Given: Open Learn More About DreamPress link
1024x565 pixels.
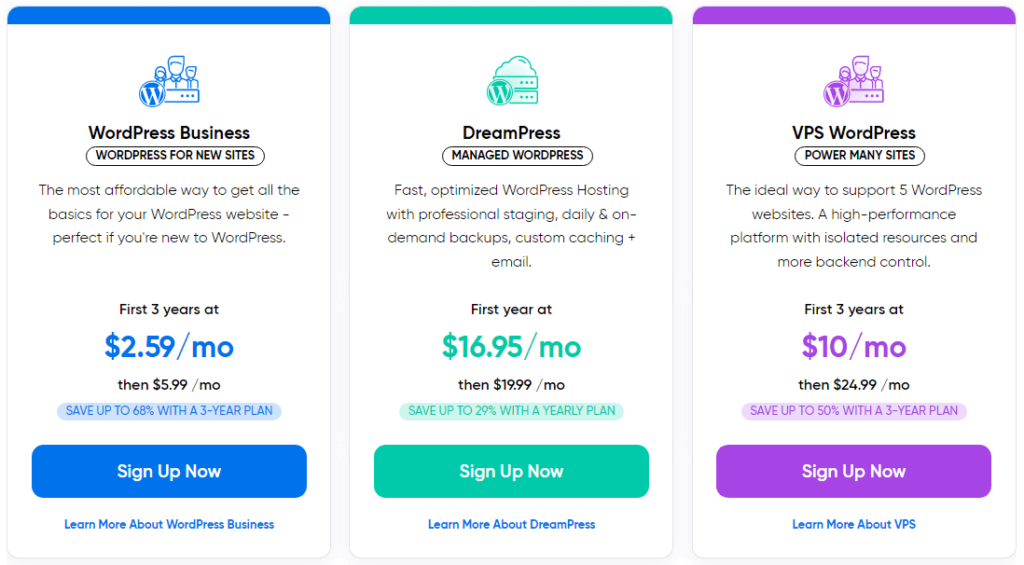Looking at the screenshot, I should tap(511, 524).
